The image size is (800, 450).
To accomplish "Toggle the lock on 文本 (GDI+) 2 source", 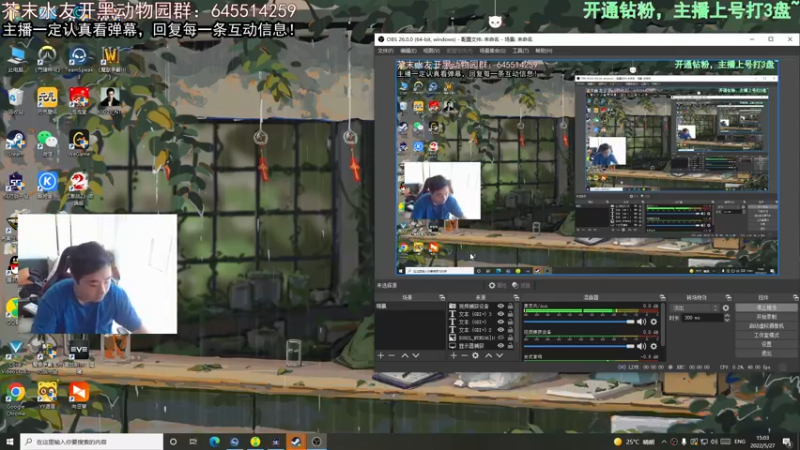I will (x=510, y=330).
